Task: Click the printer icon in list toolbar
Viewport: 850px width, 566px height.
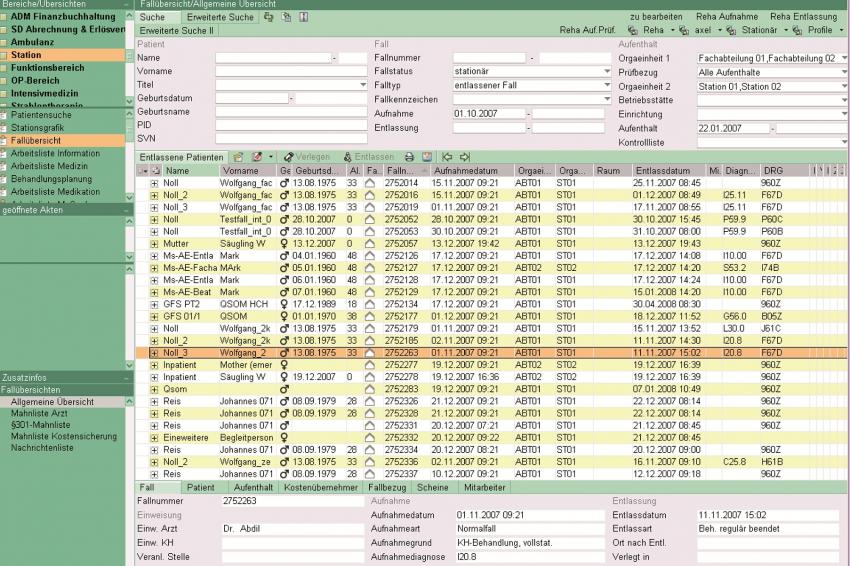Action: point(409,157)
